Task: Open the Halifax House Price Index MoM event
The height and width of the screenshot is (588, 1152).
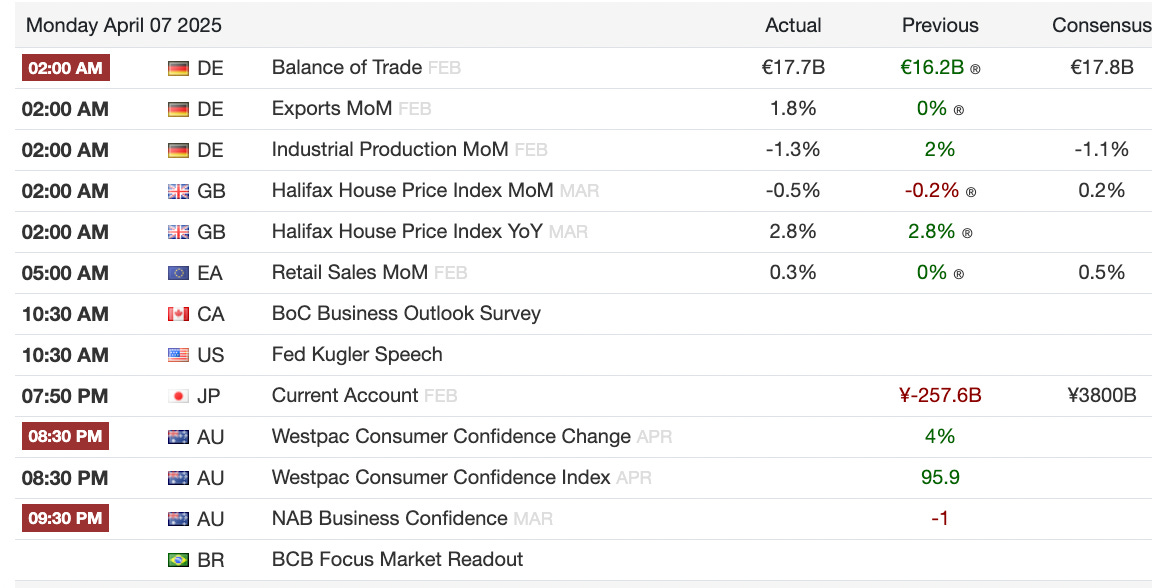Action: tap(412, 191)
